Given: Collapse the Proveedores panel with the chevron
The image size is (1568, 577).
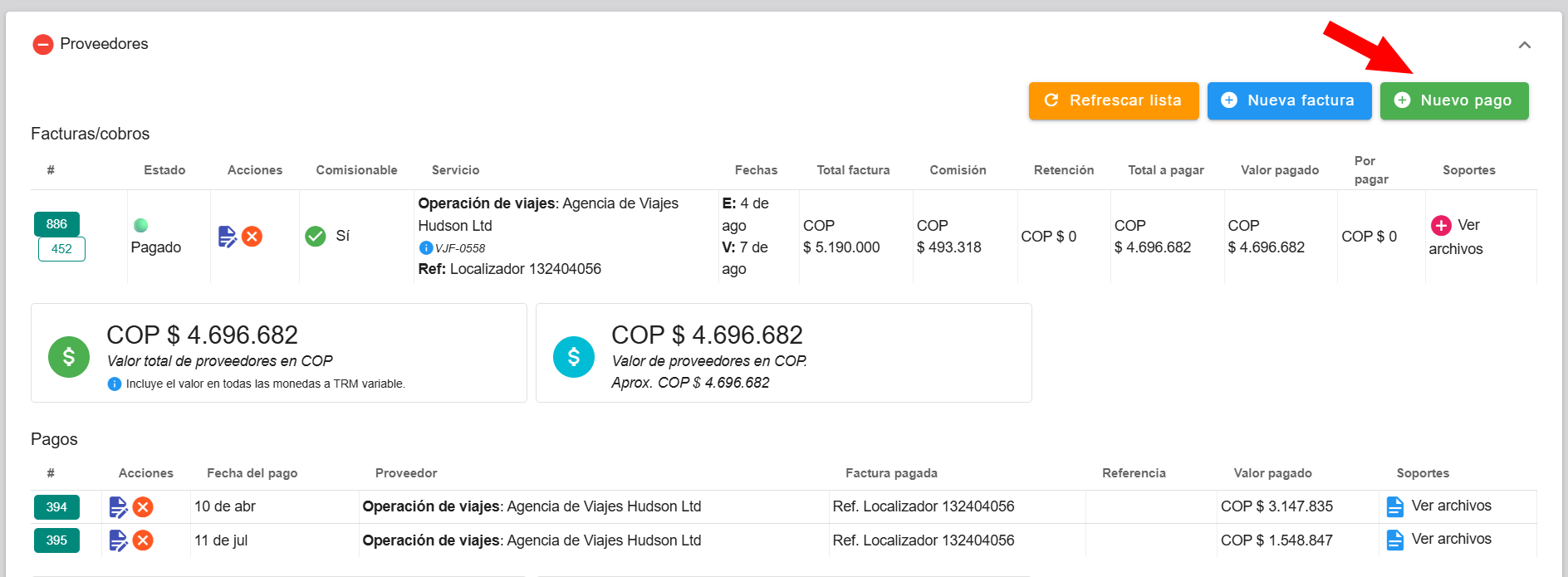Looking at the screenshot, I should click(1524, 45).
